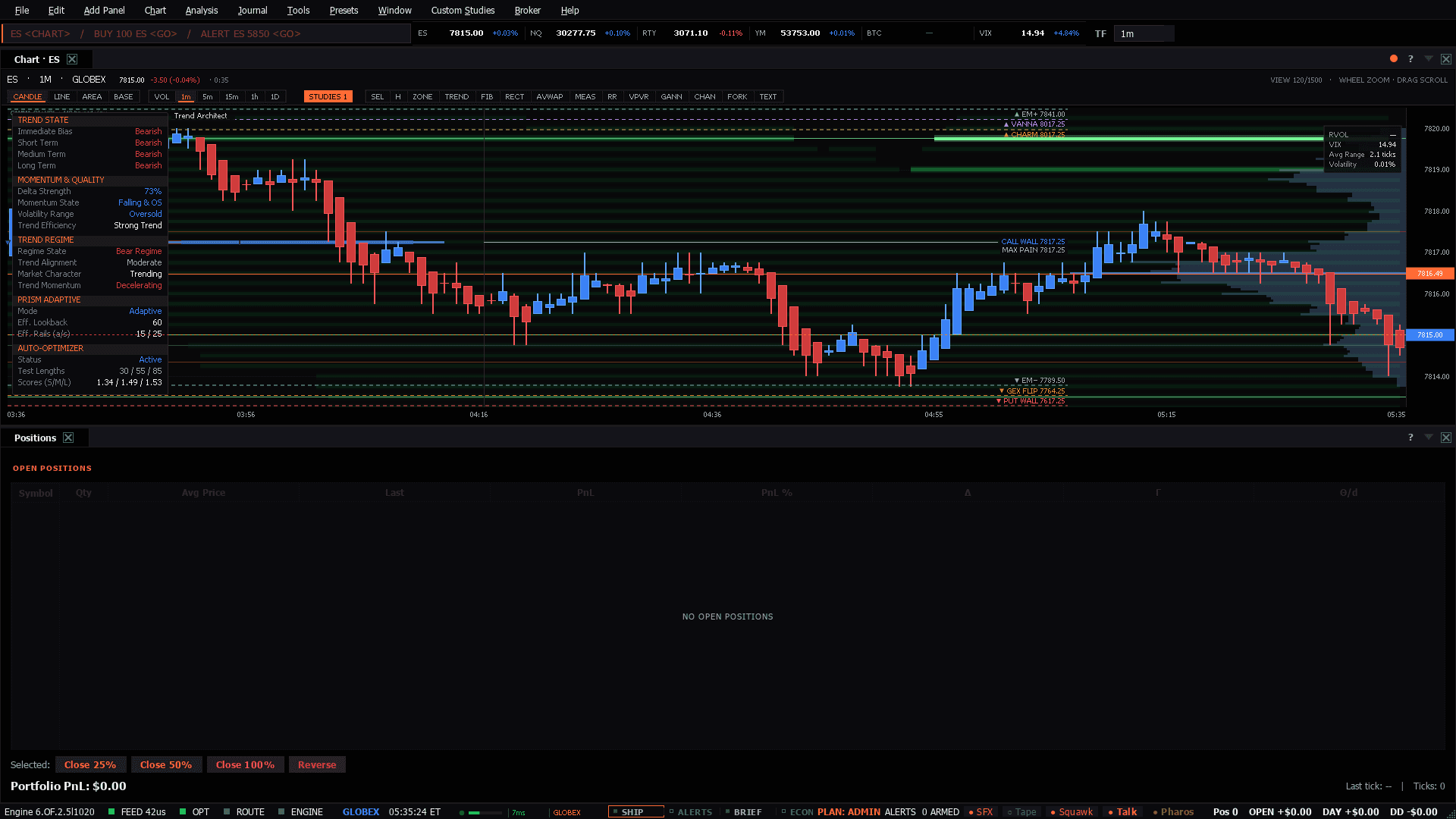Open the Custom Studies menu
The image size is (1456, 819).
(463, 10)
